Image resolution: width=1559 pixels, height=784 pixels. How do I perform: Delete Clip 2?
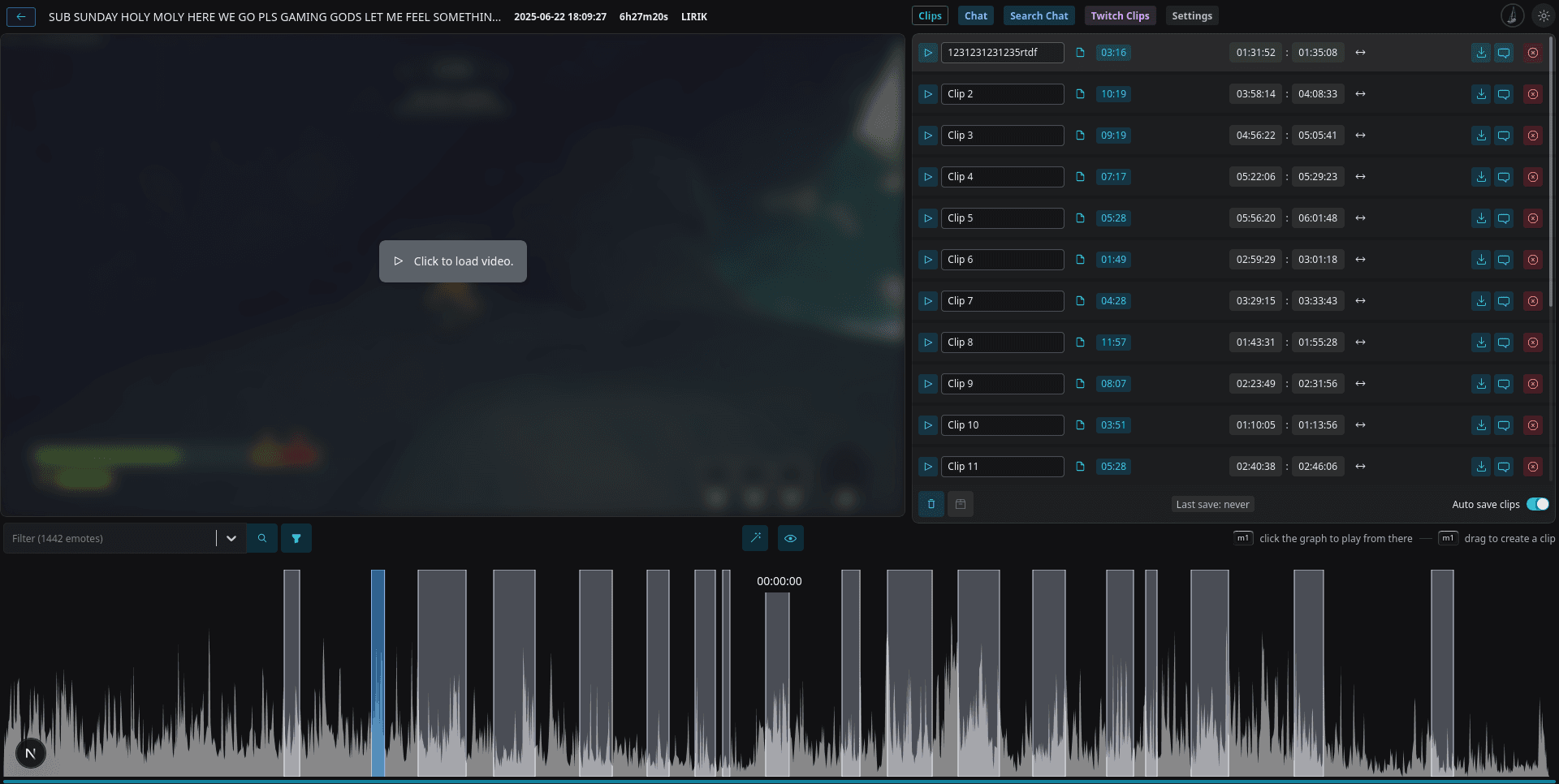coord(1533,94)
